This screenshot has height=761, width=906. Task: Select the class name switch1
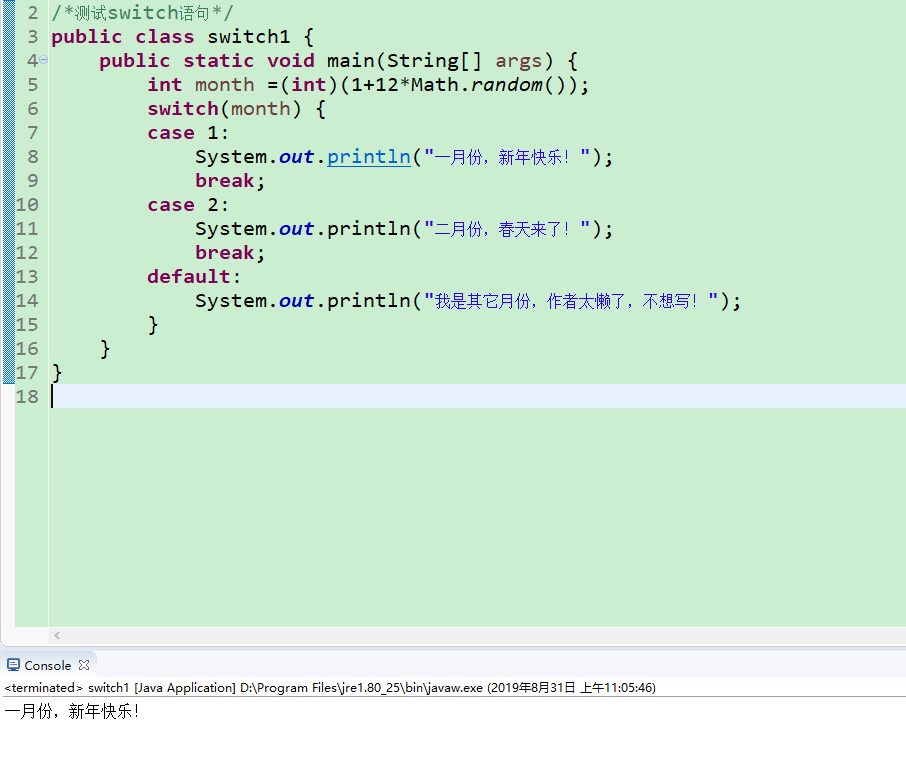248,36
